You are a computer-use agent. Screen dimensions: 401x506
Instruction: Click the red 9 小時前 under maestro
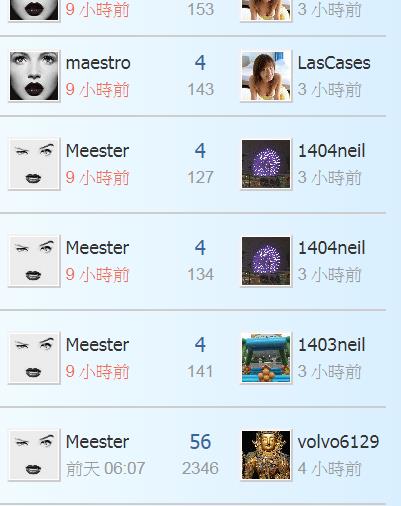pyautogui.click(x=97, y=90)
